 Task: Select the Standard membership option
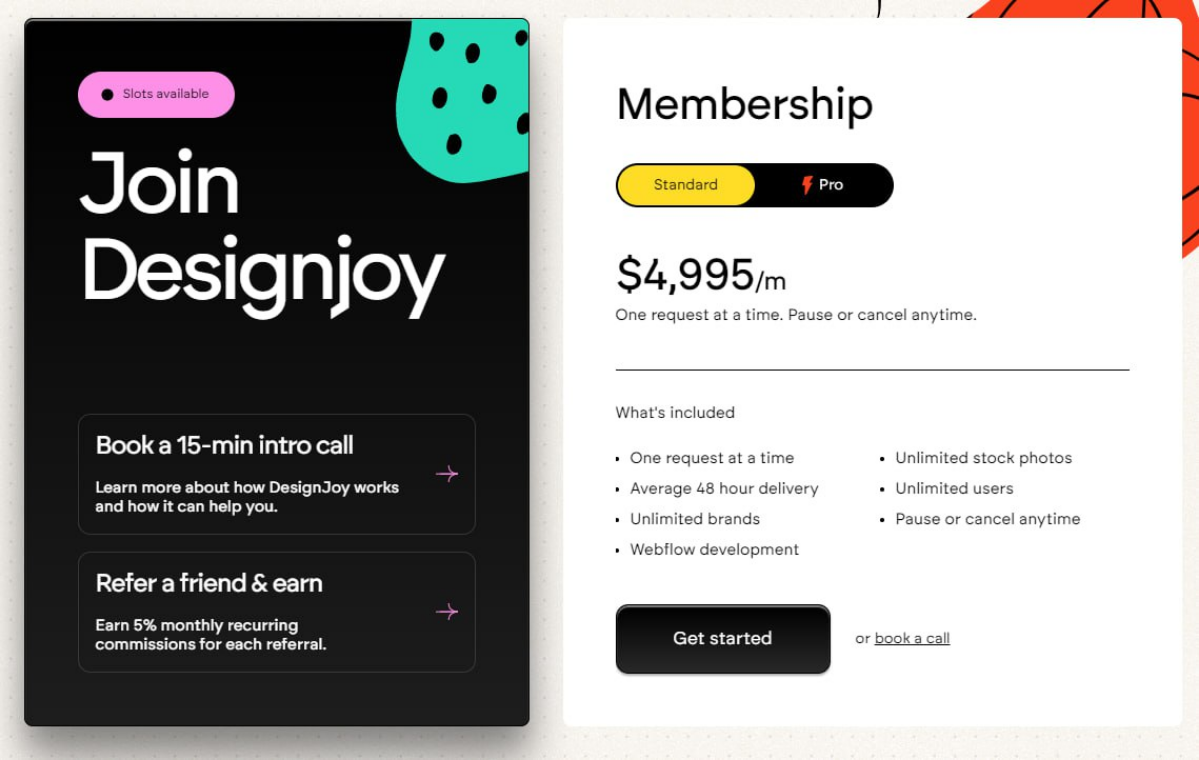pyautogui.click(x=686, y=185)
